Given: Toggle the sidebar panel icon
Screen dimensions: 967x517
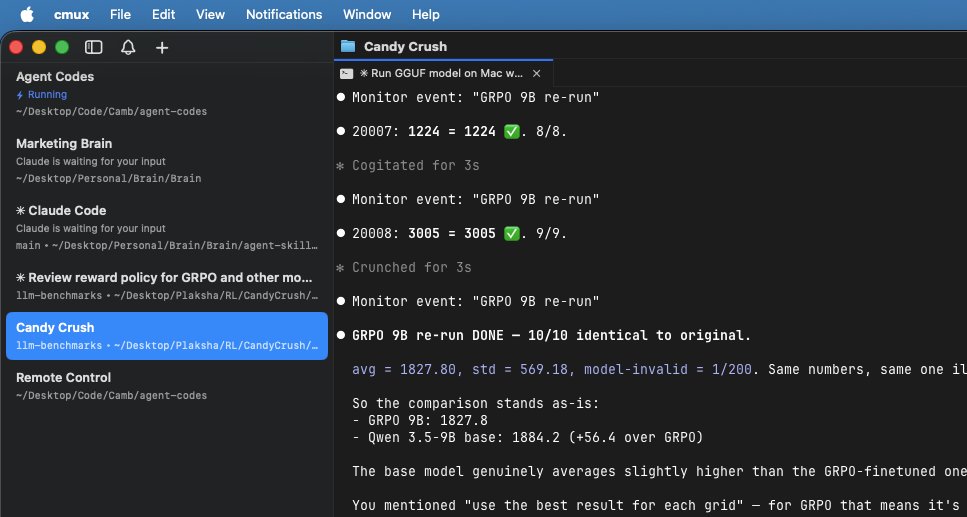Looking at the screenshot, I should [94, 48].
